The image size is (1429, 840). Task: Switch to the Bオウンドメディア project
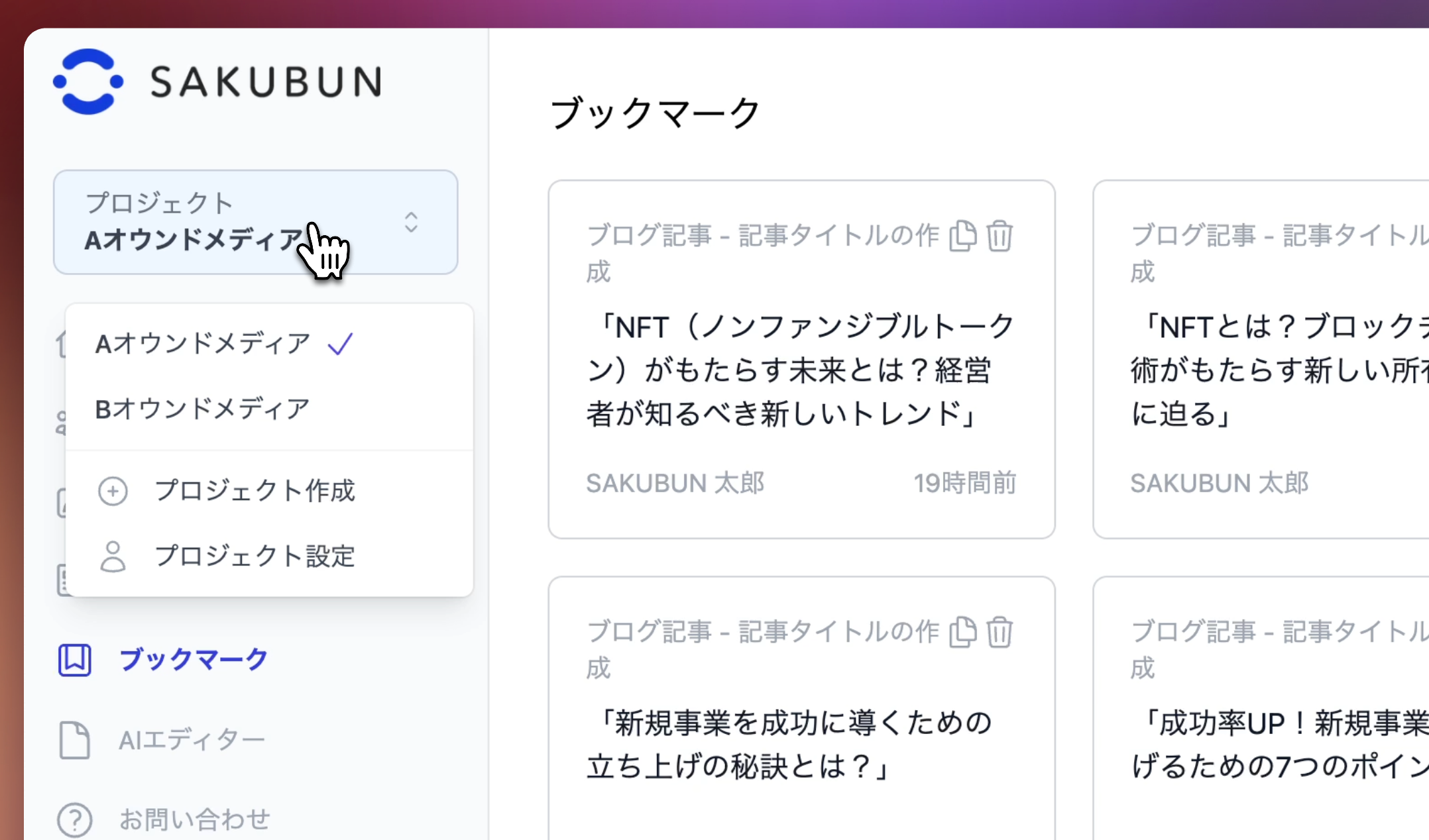click(202, 409)
